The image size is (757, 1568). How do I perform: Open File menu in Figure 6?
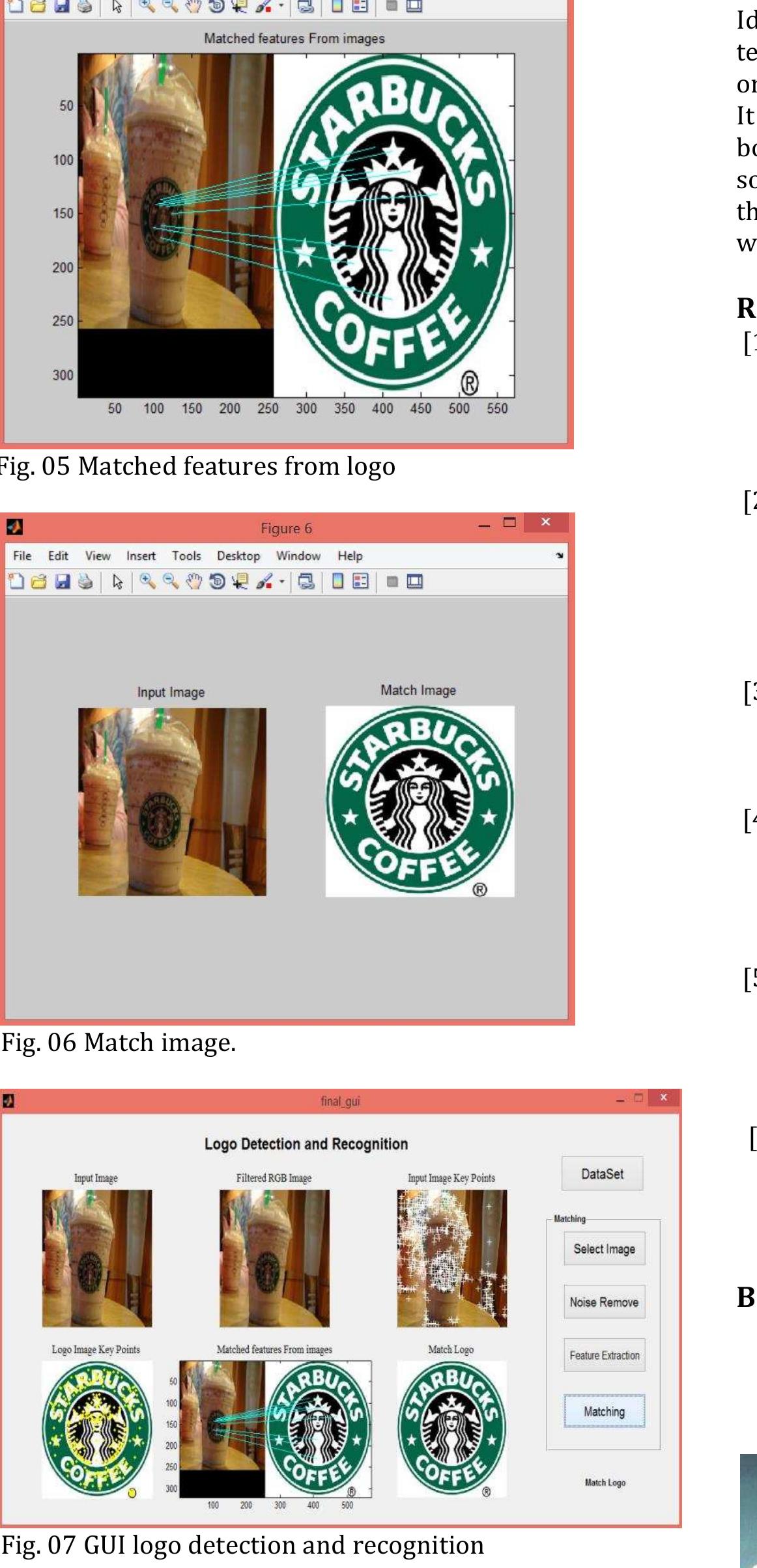[x=22, y=555]
